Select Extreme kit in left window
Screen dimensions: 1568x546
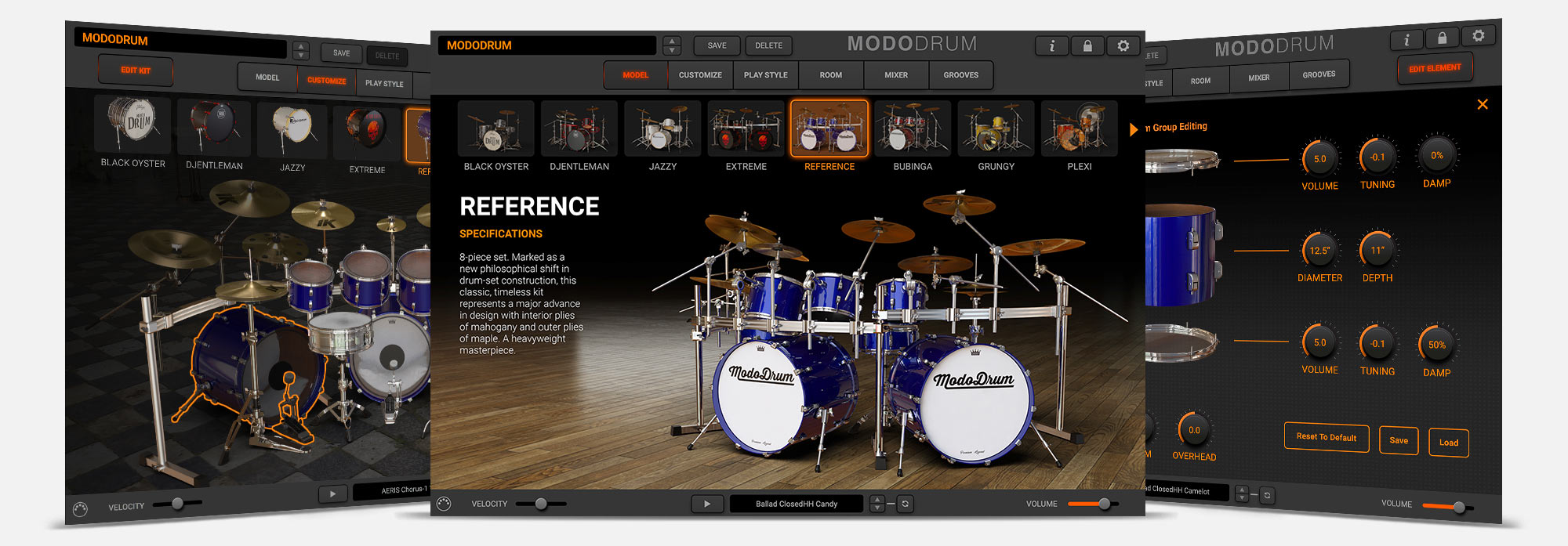(367, 133)
